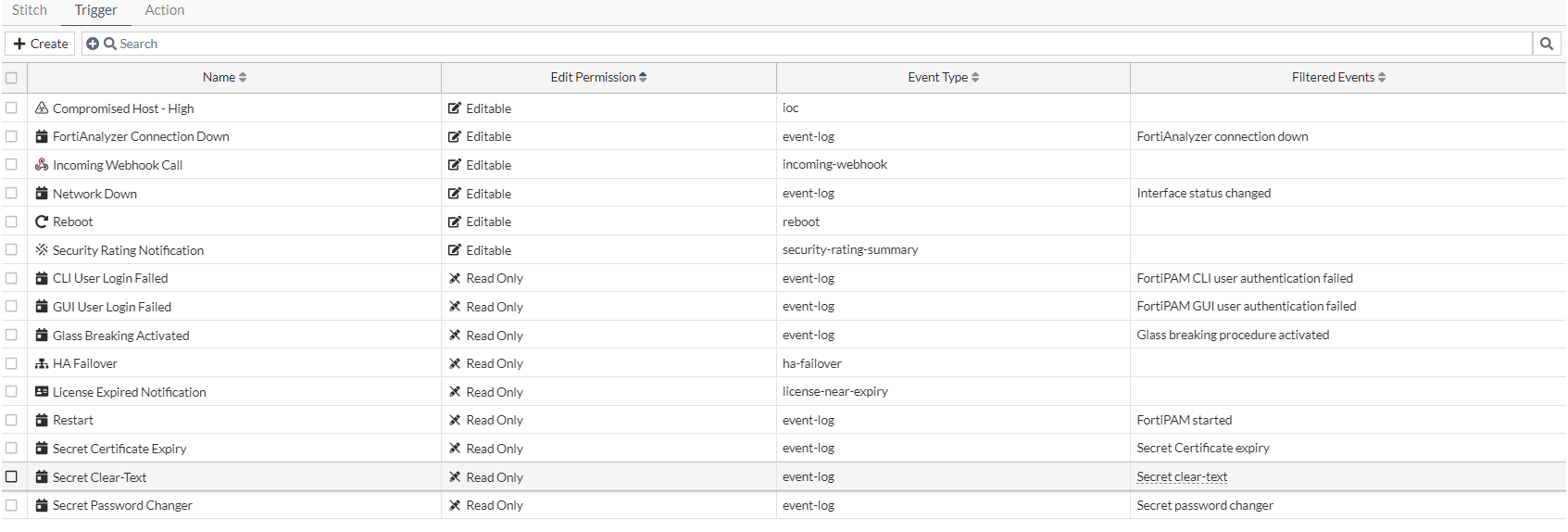Click the Secret clear-text filtered event link
Viewport: 1568px width, 532px height.
(x=1182, y=477)
